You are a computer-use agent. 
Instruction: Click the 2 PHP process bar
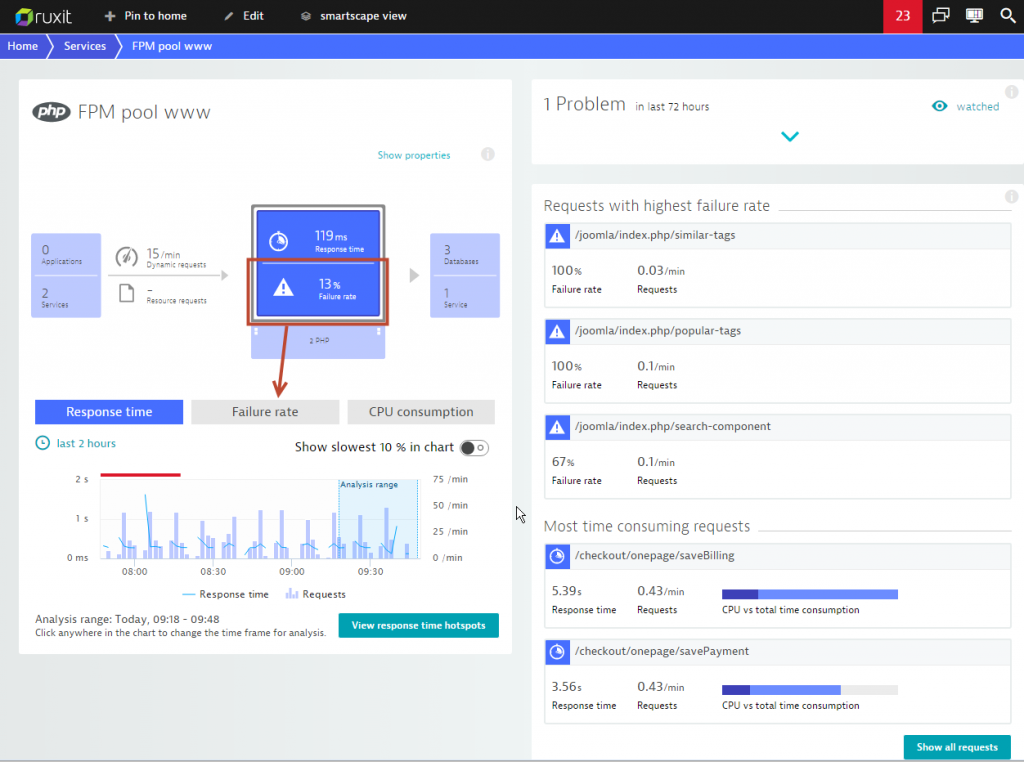pos(318,341)
